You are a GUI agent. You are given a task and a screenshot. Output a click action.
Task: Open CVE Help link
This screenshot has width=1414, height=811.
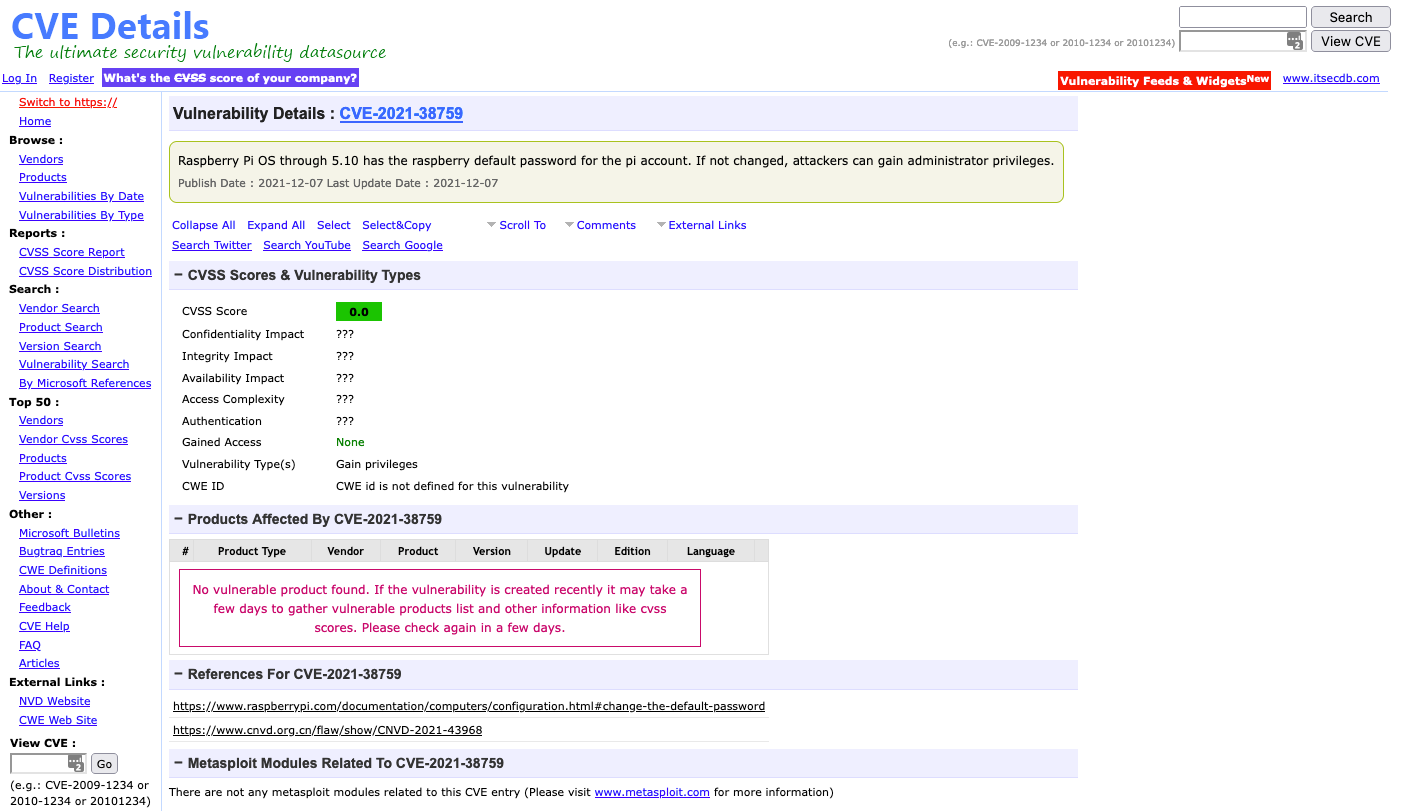coord(44,626)
